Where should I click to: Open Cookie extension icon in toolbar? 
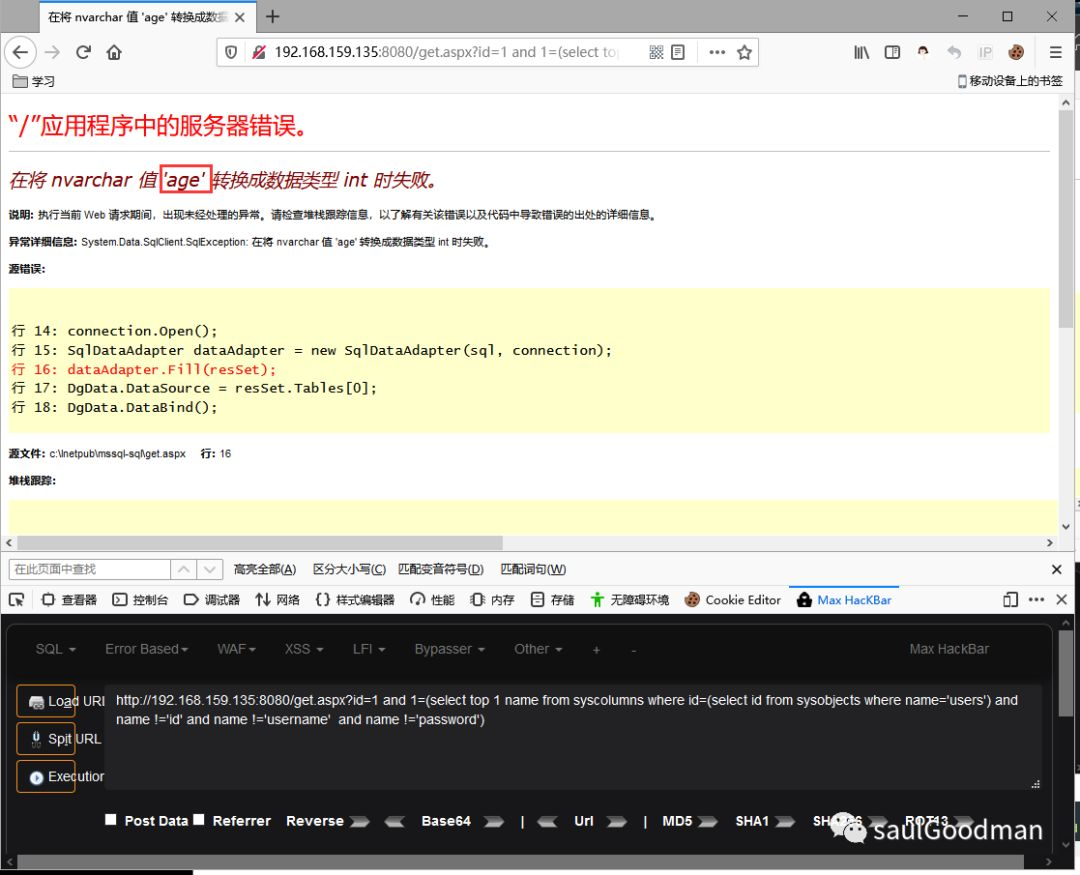coord(1015,52)
